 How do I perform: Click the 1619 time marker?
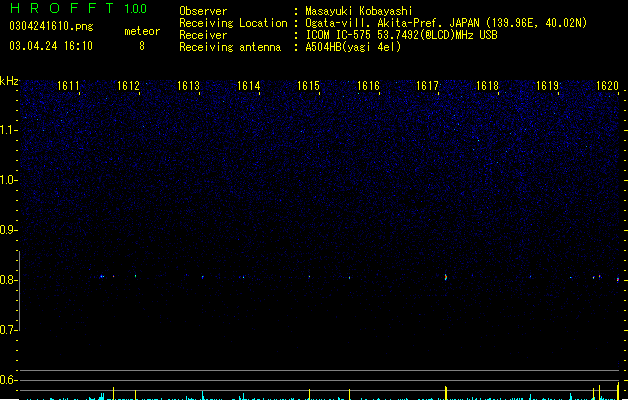pos(547,86)
